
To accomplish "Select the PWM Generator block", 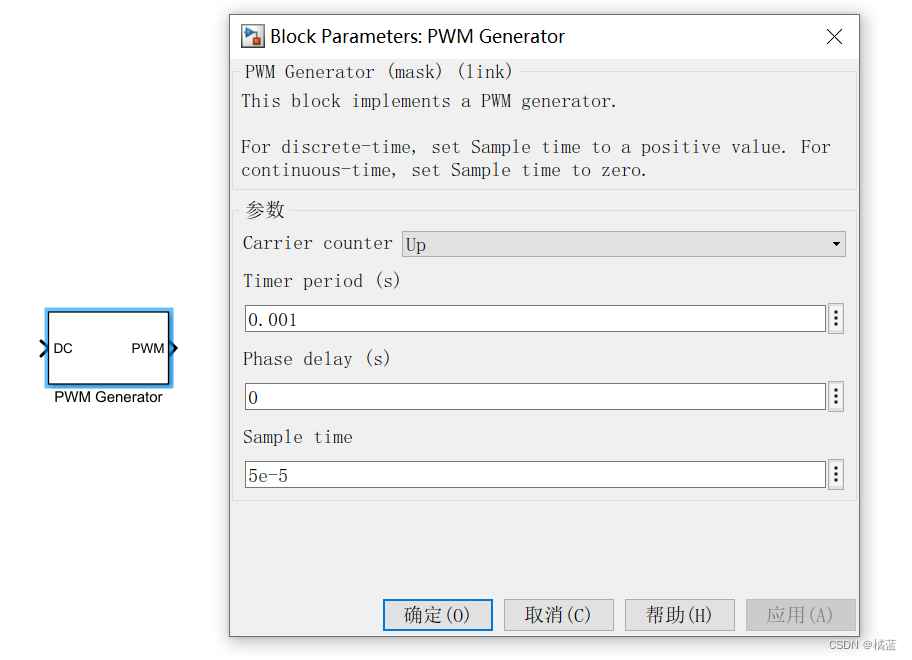I will 109,348.
